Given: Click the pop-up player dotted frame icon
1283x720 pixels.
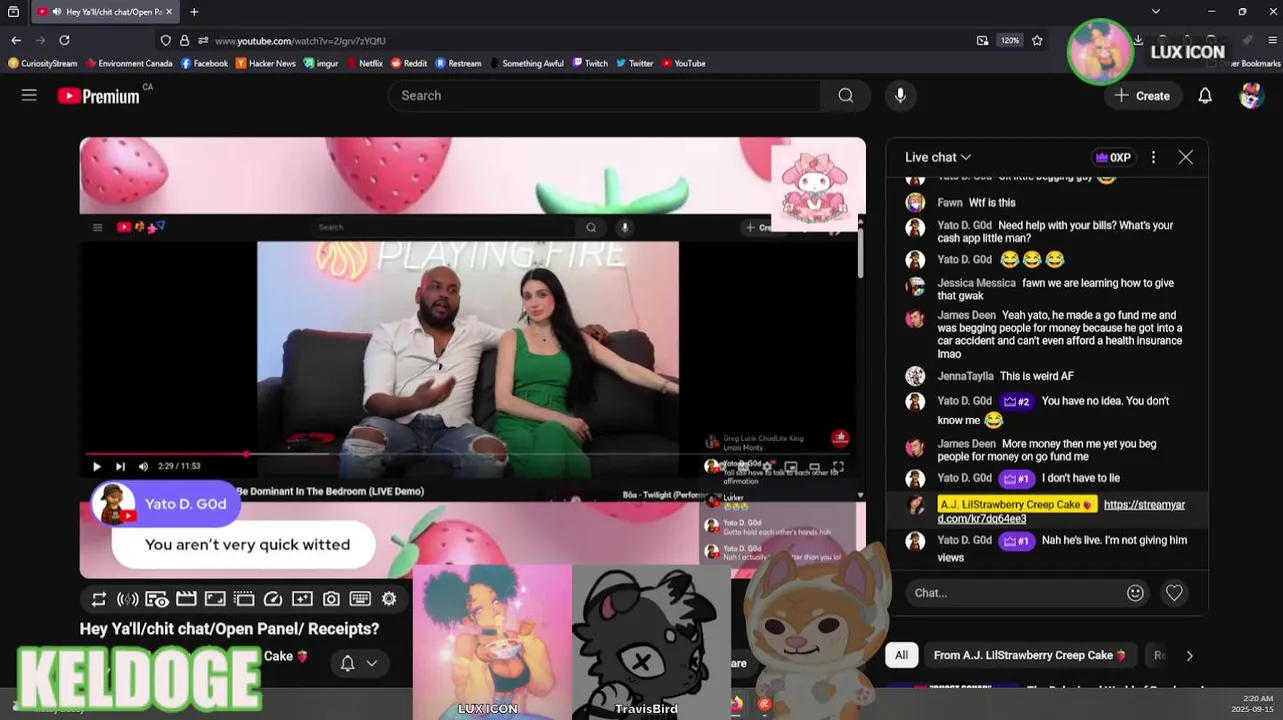Looking at the screenshot, I should click(x=244, y=599).
